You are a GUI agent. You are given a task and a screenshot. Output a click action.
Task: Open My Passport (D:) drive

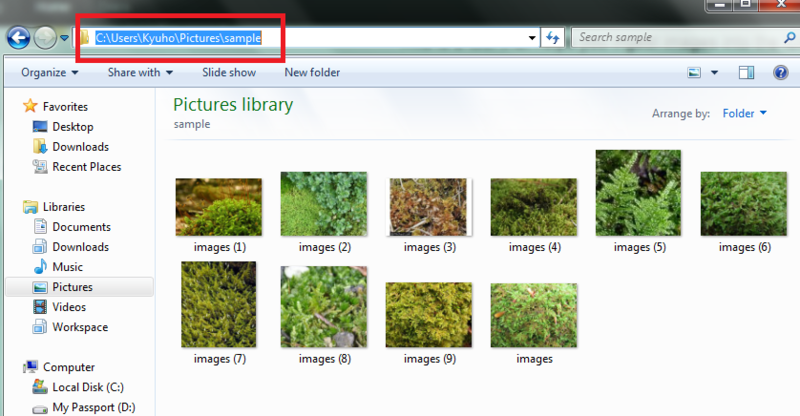click(94, 407)
